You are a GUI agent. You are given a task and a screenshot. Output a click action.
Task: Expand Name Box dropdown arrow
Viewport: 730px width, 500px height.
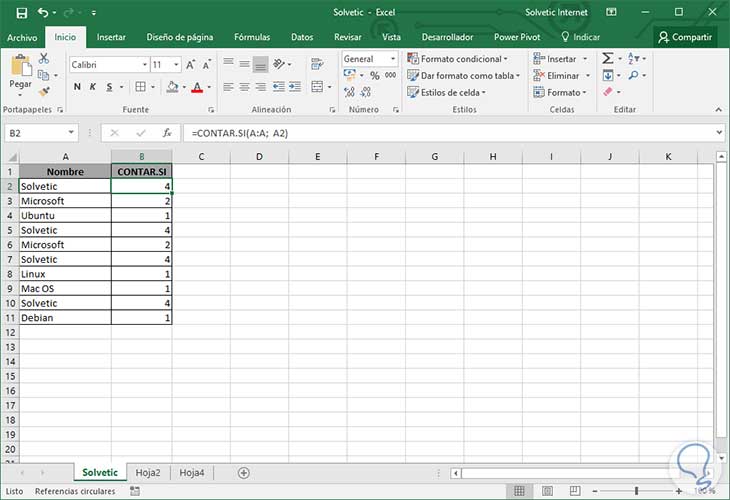[x=71, y=133]
